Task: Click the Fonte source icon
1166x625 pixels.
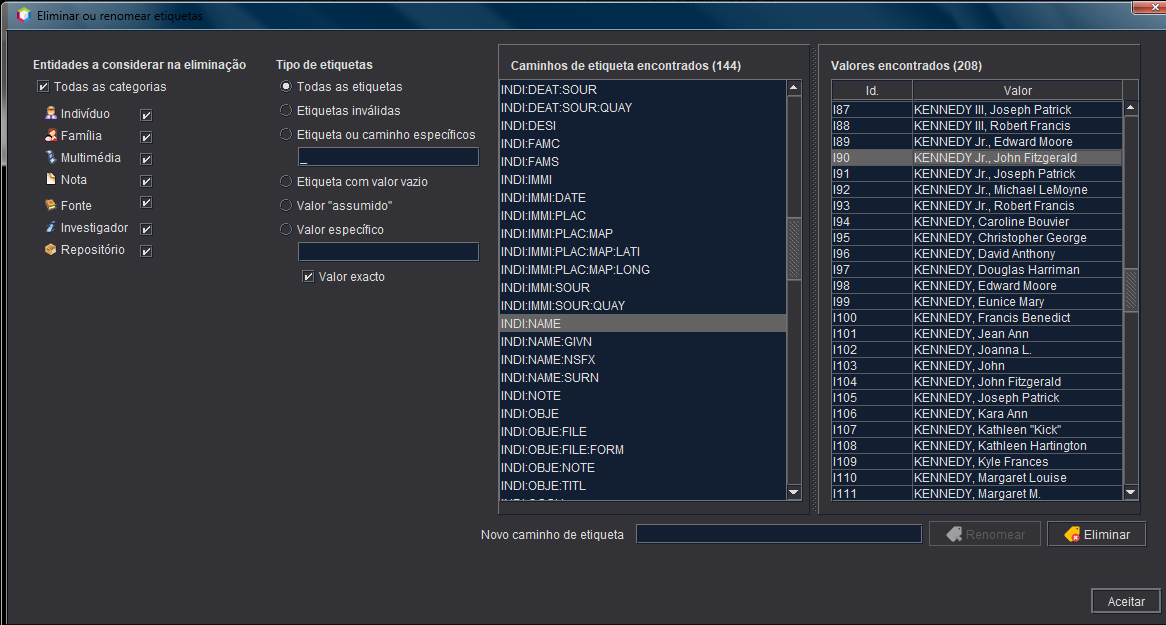Action: (51, 205)
